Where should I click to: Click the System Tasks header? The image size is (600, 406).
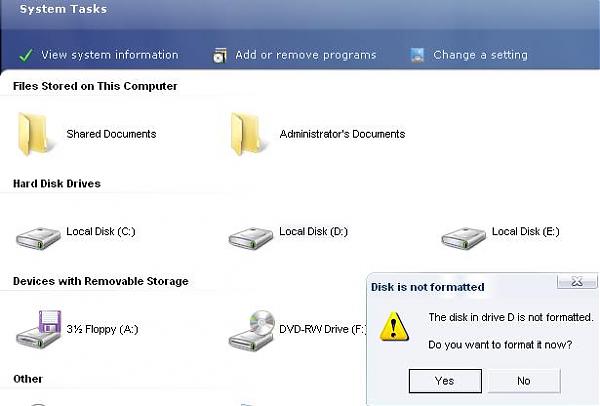[63, 9]
